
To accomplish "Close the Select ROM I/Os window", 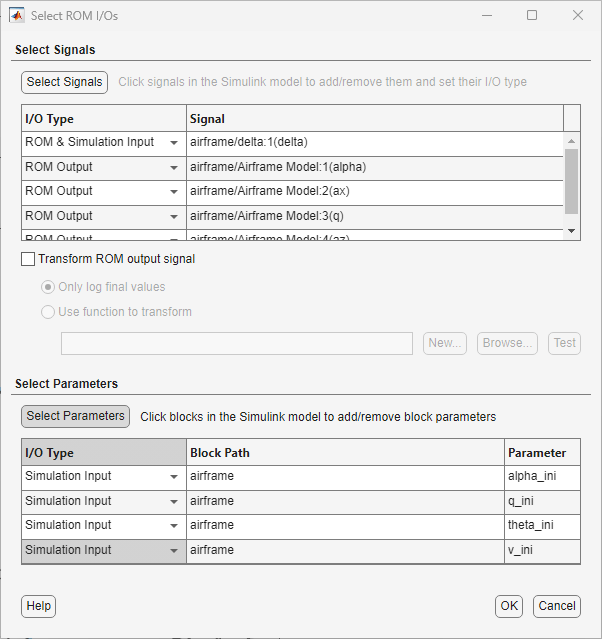I will 578,15.
